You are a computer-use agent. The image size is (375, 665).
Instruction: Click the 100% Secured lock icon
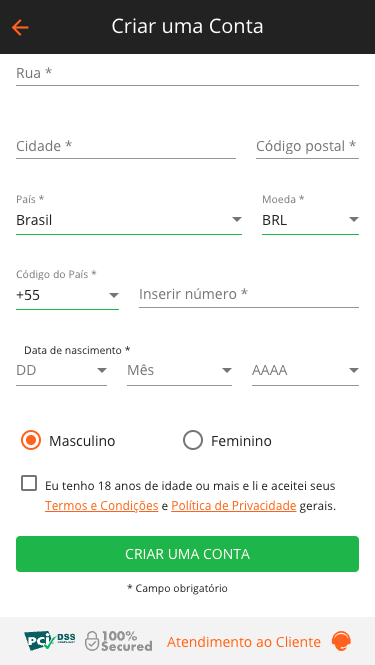(92, 641)
